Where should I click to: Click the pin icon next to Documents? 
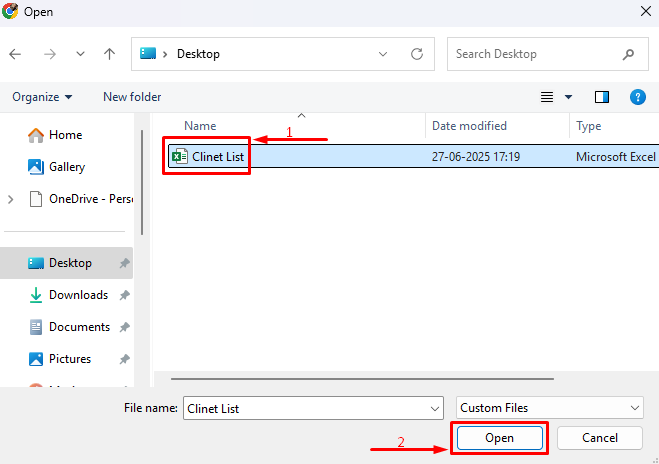point(124,327)
